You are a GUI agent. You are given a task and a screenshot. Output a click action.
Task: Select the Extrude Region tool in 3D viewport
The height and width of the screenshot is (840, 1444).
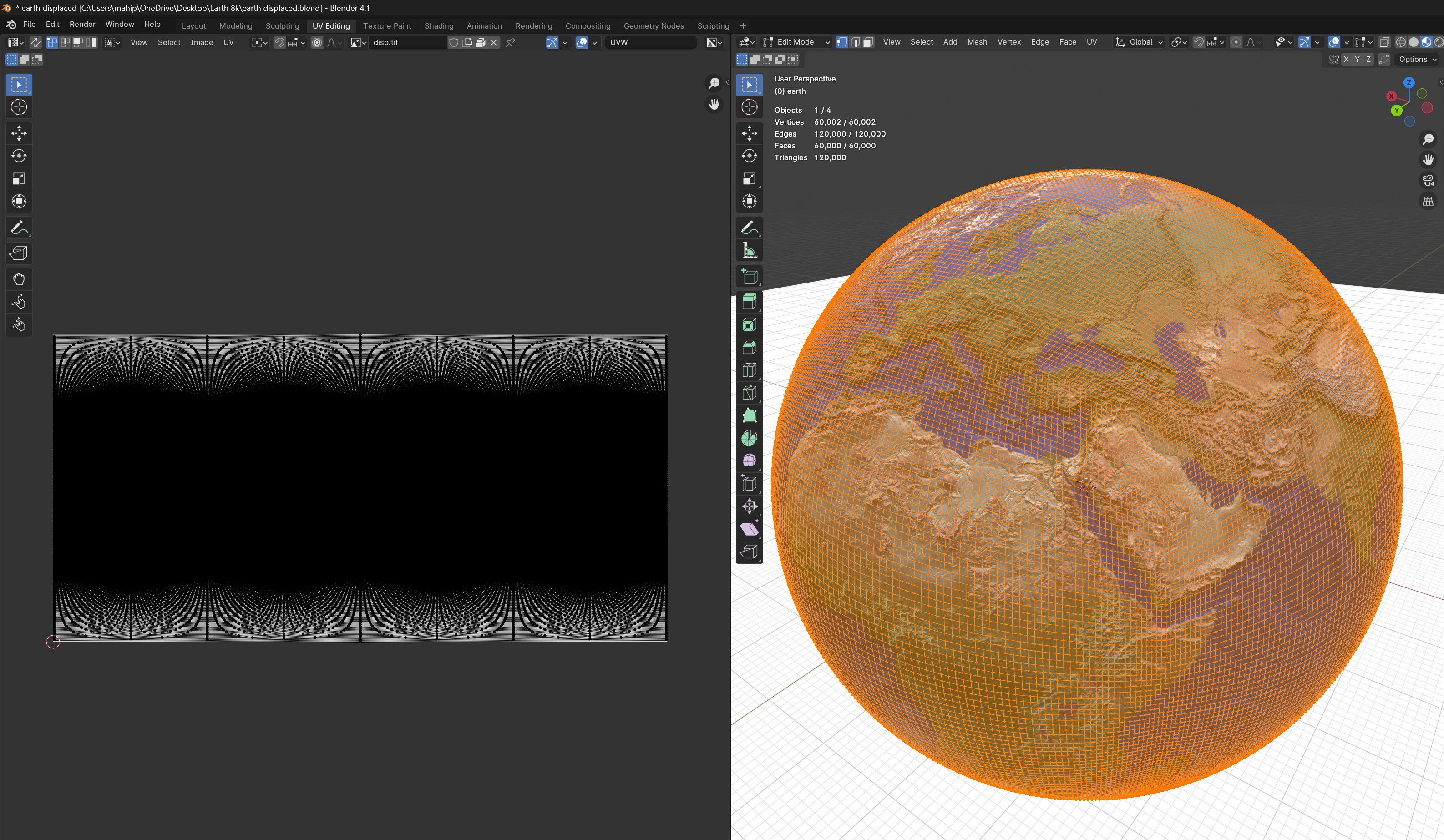pyautogui.click(x=749, y=302)
